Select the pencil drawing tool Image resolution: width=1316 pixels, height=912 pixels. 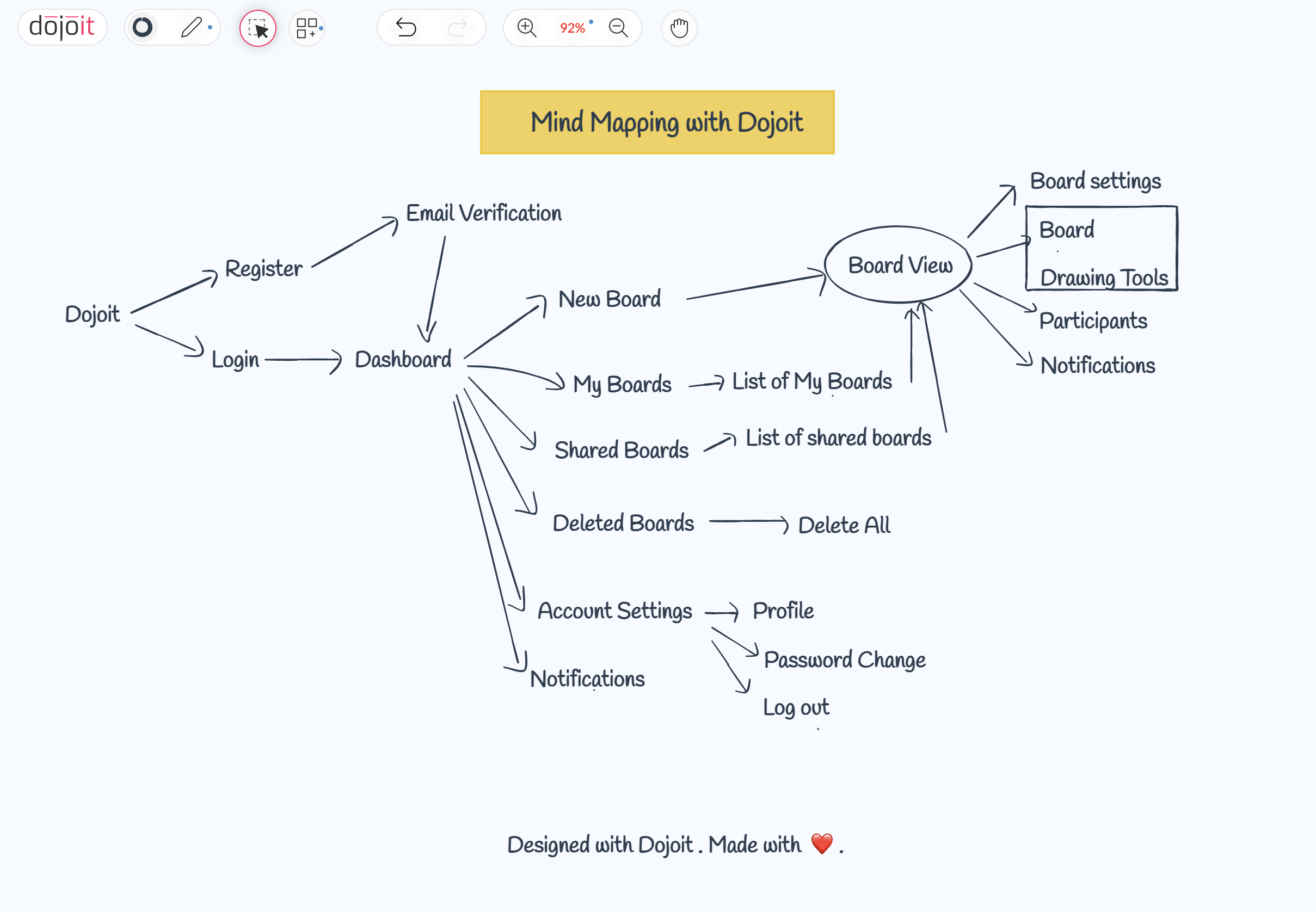click(191, 27)
